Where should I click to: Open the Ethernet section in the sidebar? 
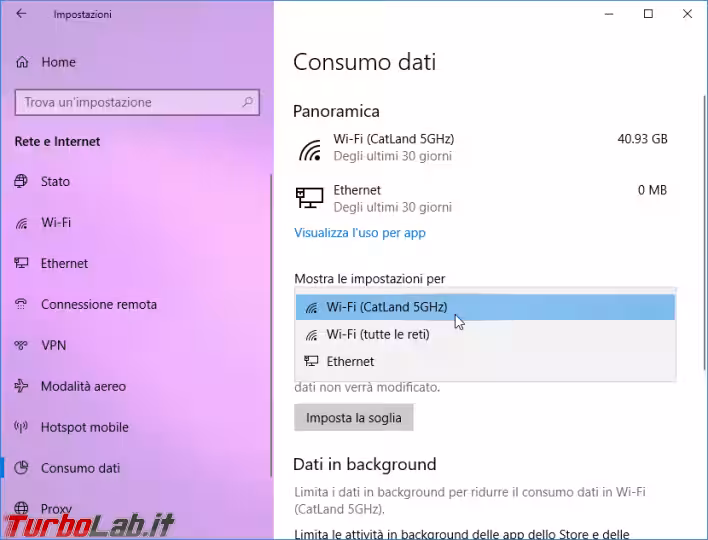64,263
